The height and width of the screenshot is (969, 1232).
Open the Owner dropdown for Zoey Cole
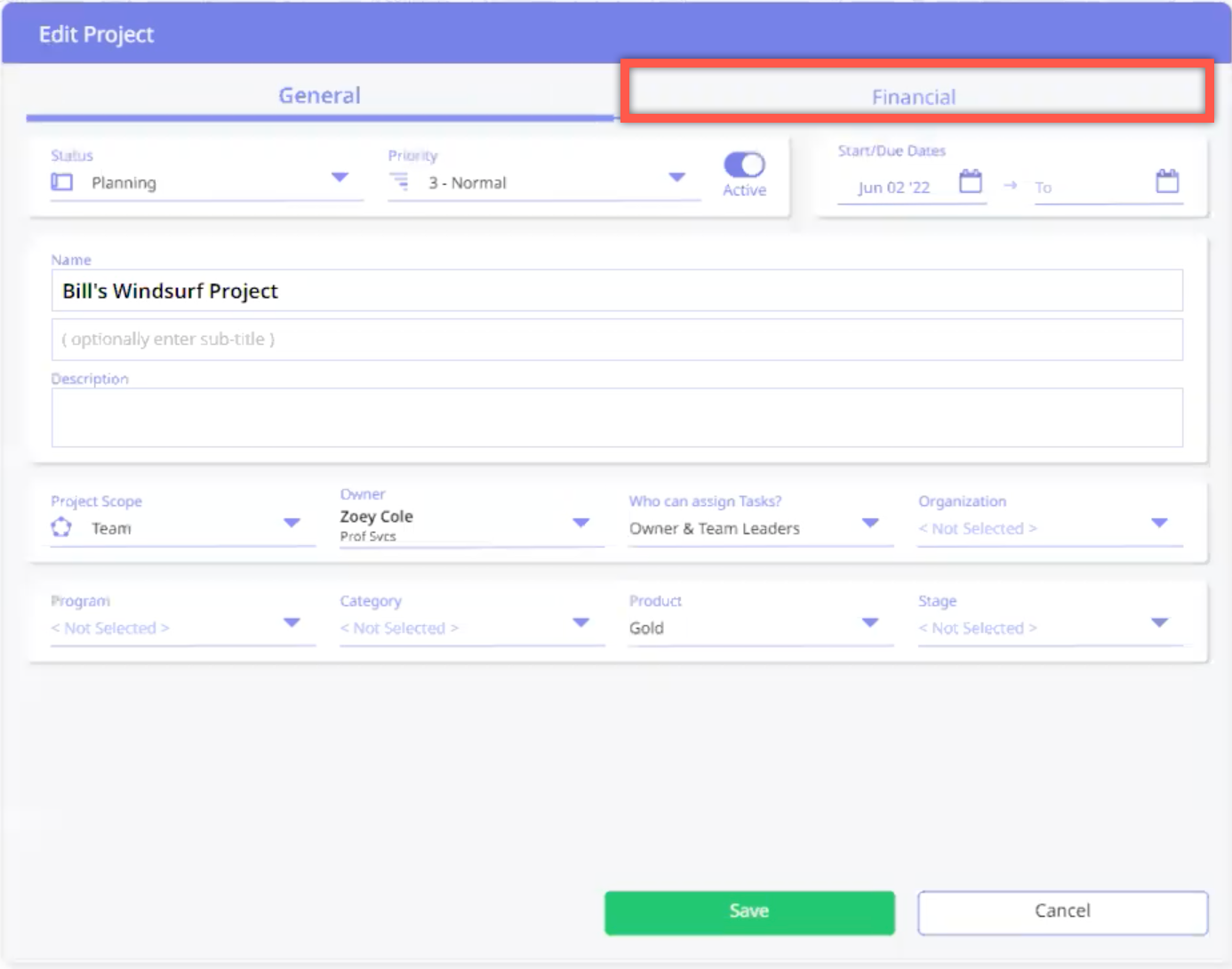pyautogui.click(x=581, y=523)
